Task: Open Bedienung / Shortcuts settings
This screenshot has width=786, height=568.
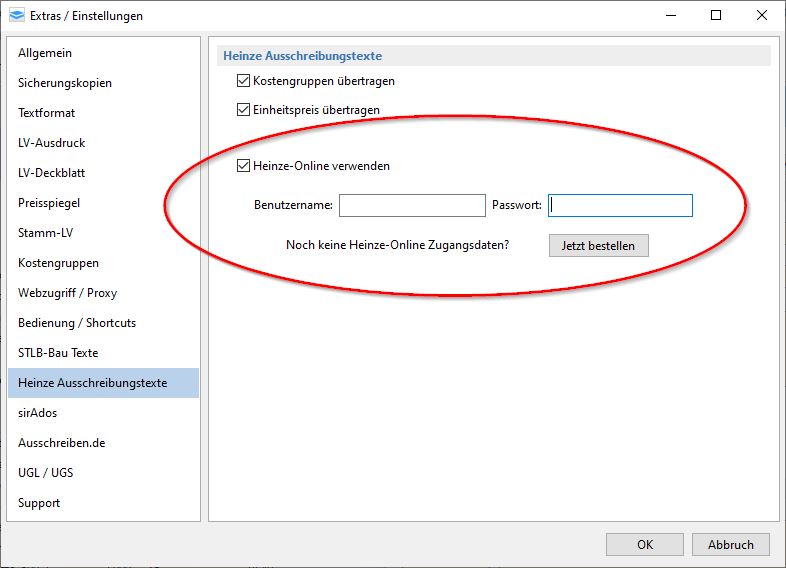Action: tap(103, 323)
